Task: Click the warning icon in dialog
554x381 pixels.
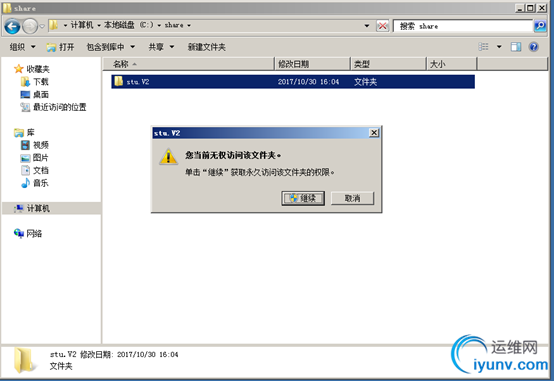Action: [x=168, y=156]
